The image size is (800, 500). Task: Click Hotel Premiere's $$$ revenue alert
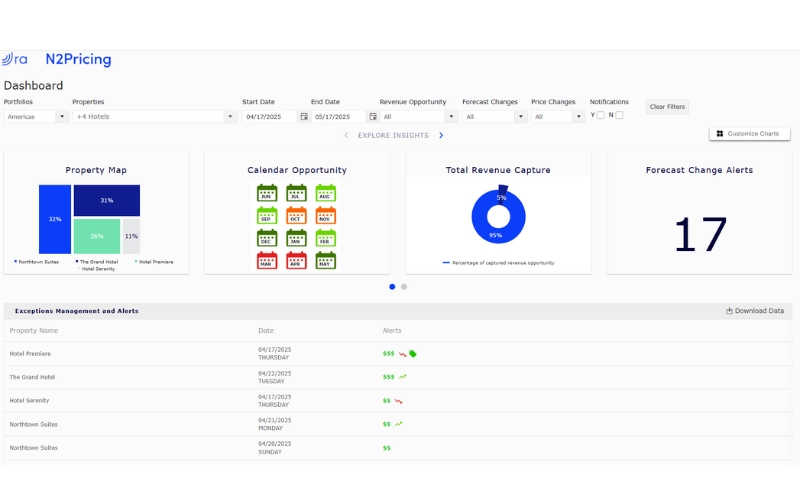388,354
